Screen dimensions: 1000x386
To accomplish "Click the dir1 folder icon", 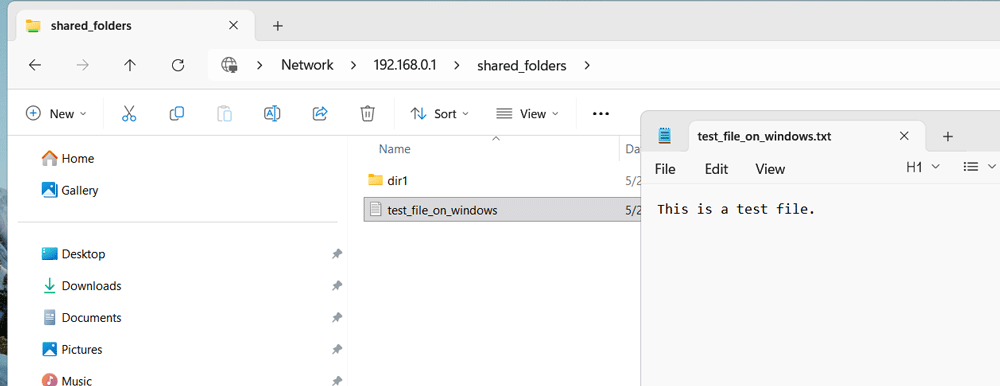I will [376, 180].
